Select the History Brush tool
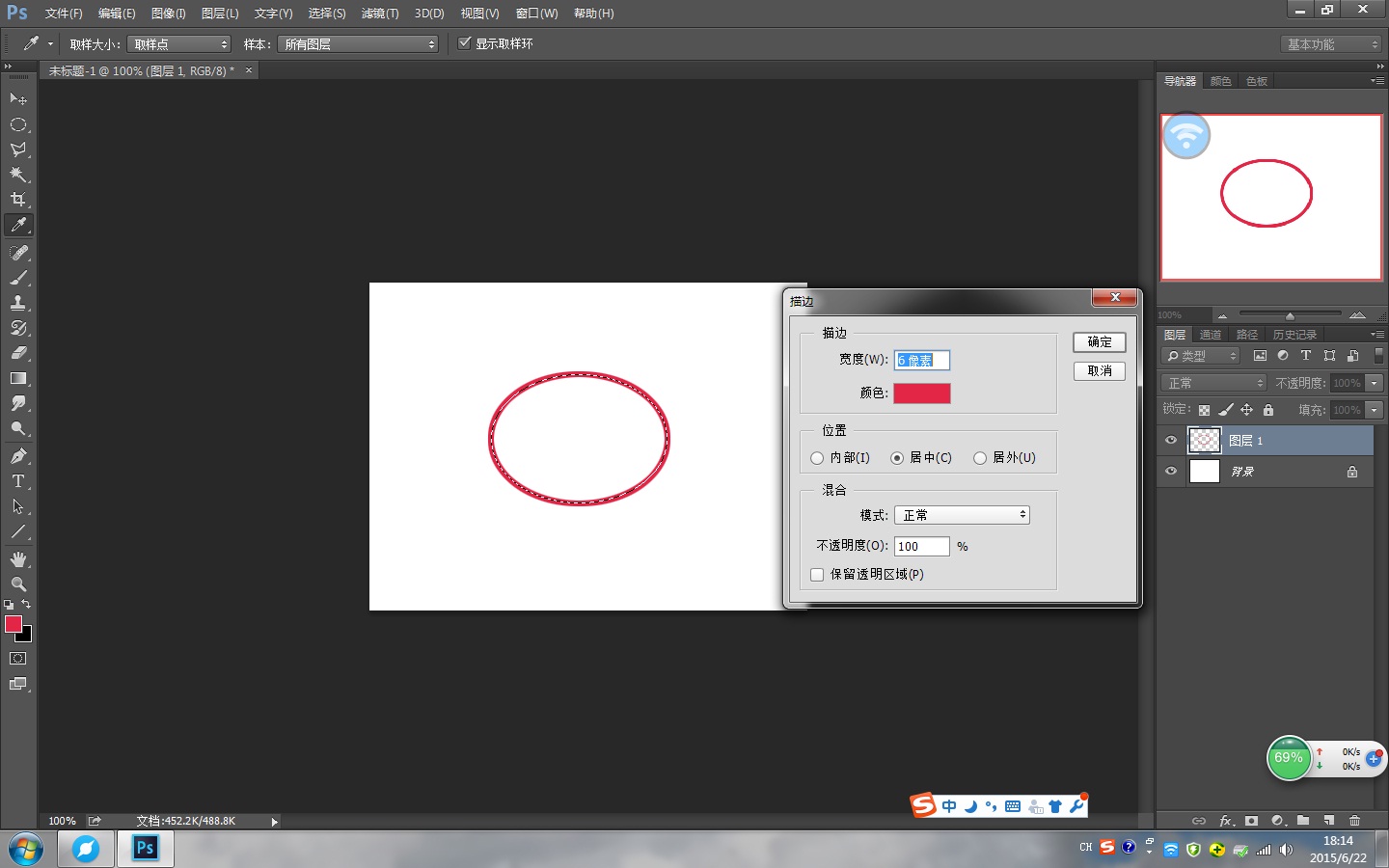1389x868 pixels. point(18,328)
